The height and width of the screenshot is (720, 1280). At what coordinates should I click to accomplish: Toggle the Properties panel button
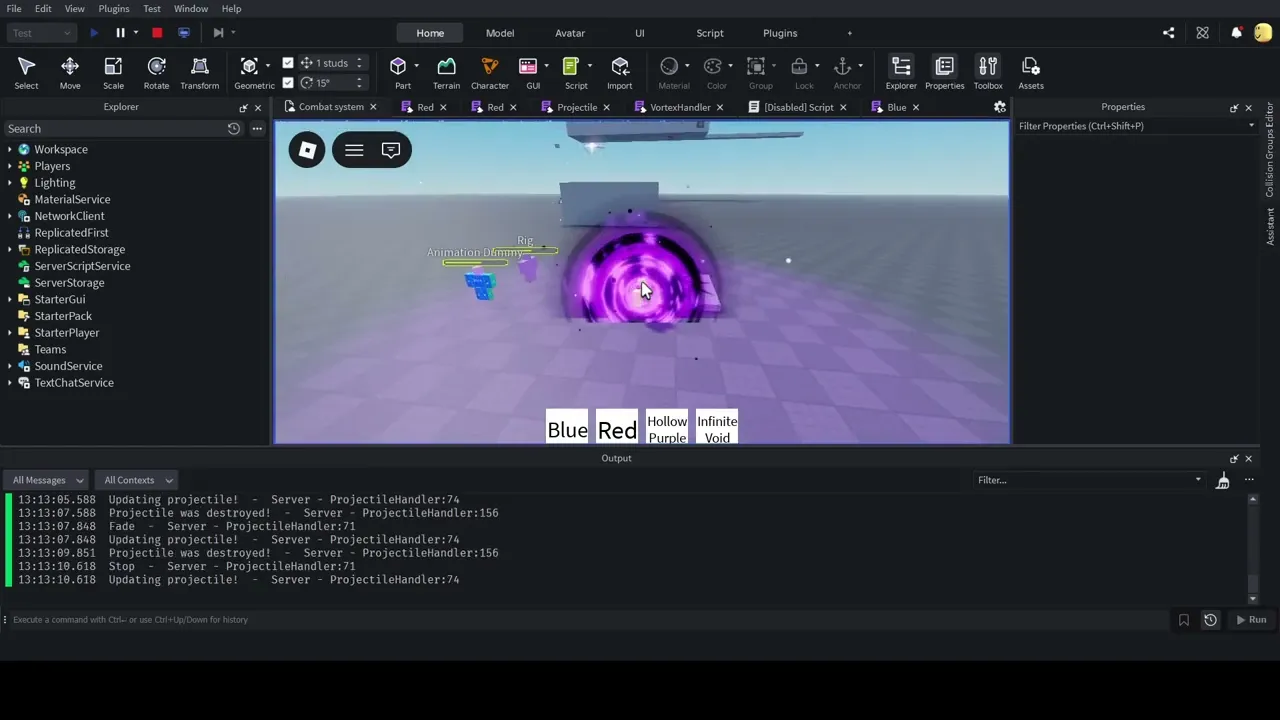tap(944, 72)
